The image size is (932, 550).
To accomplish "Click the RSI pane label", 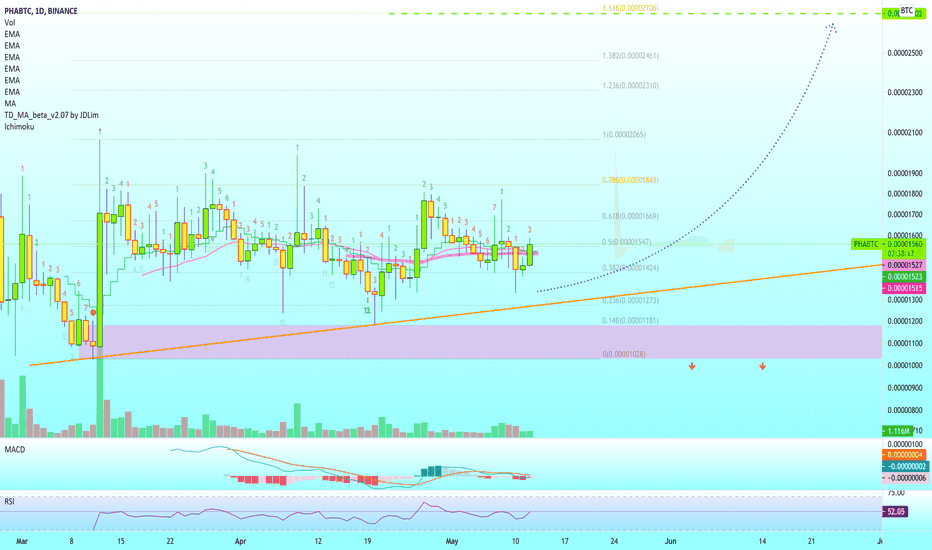I will pos(9,501).
